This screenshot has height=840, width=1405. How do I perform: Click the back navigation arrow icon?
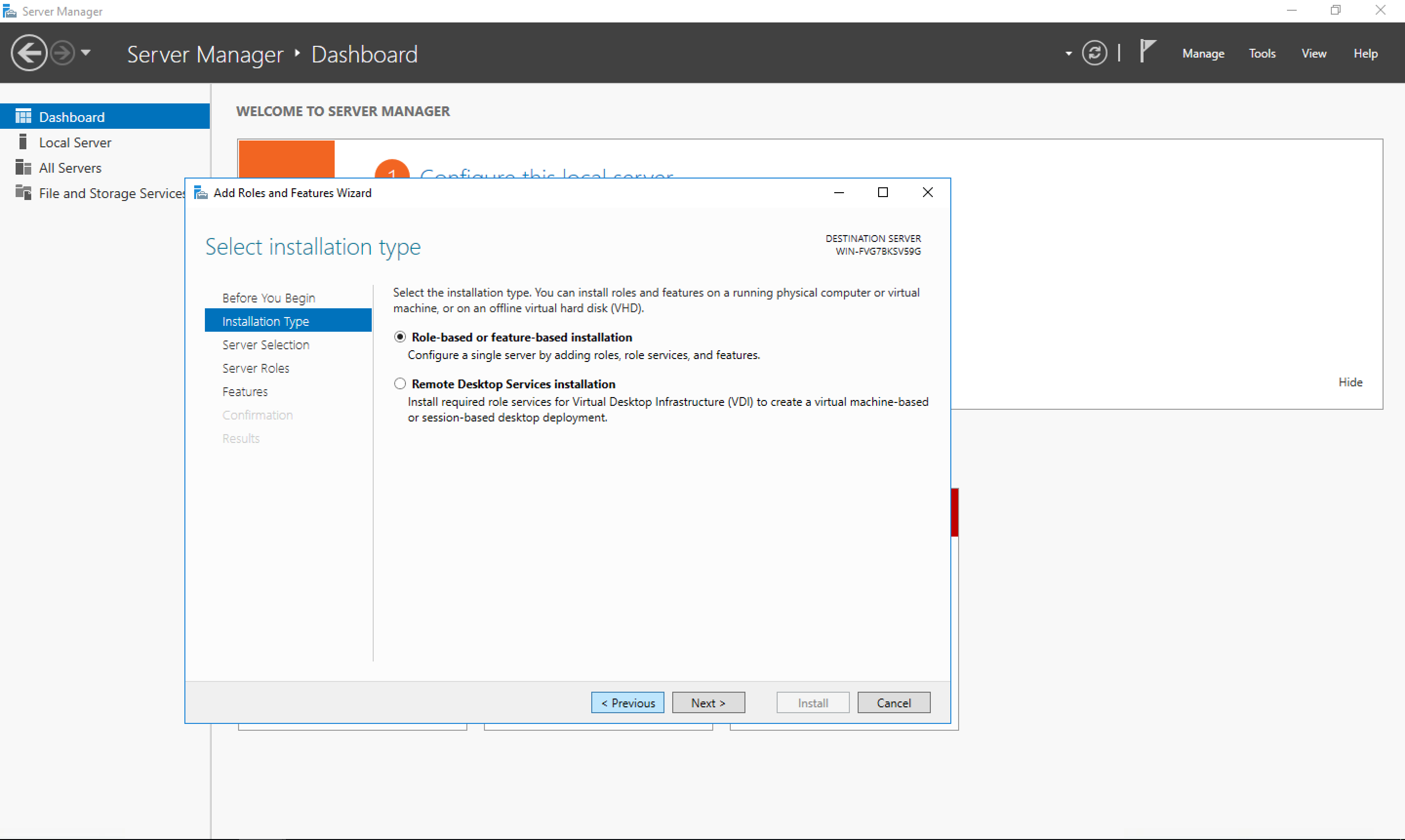pyautogui.click(x=28, y=53)
